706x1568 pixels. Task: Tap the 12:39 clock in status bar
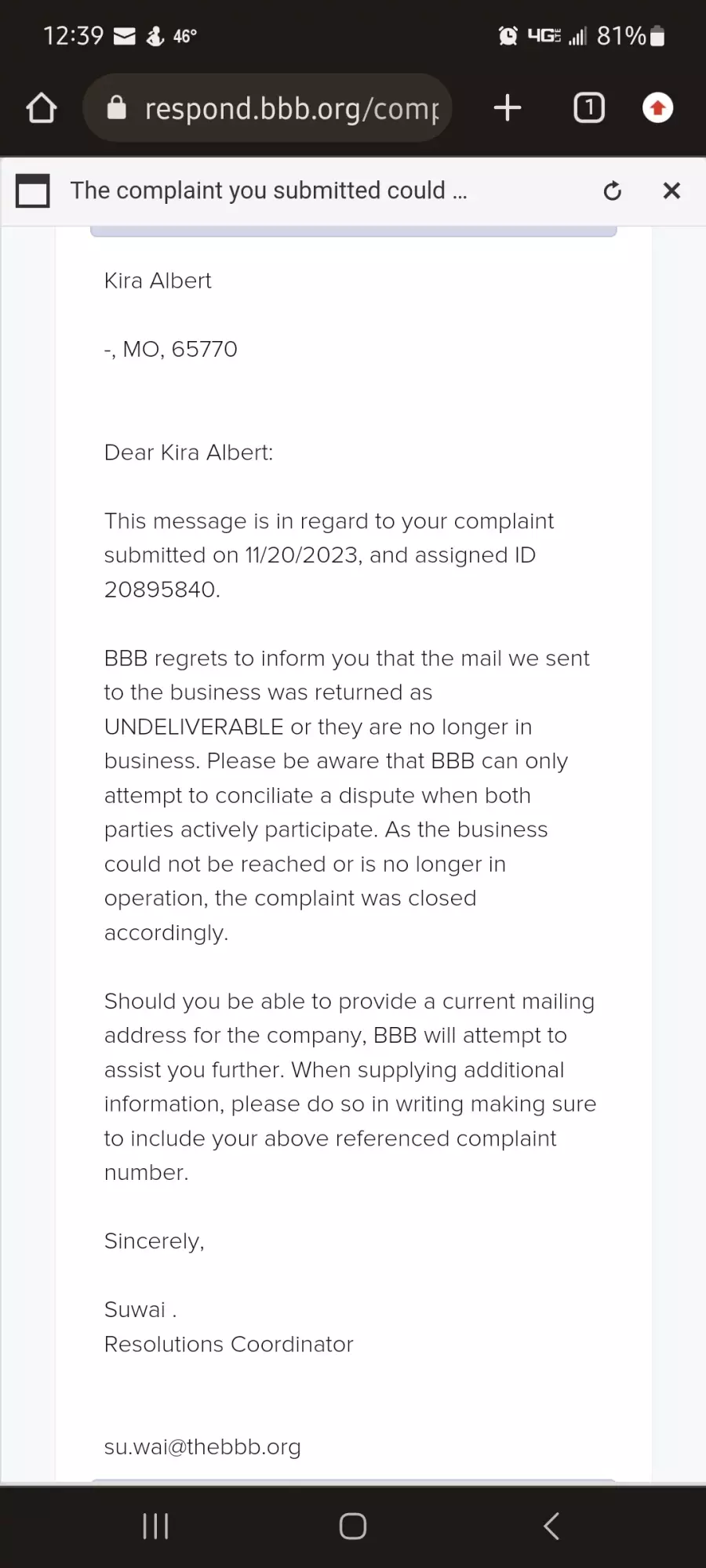73,35
